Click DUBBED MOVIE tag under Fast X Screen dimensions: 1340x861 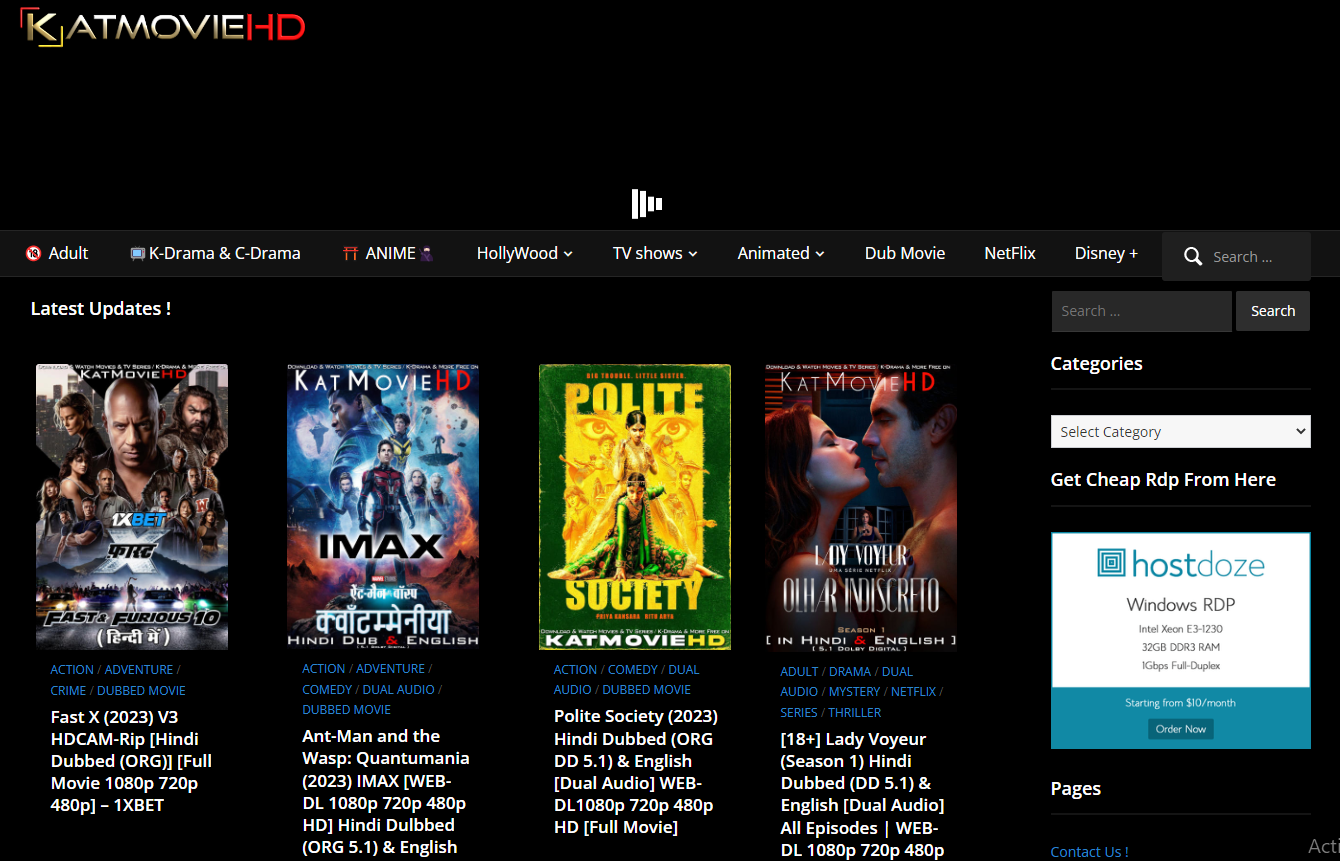pyautogui.click(x=141, y=691)
